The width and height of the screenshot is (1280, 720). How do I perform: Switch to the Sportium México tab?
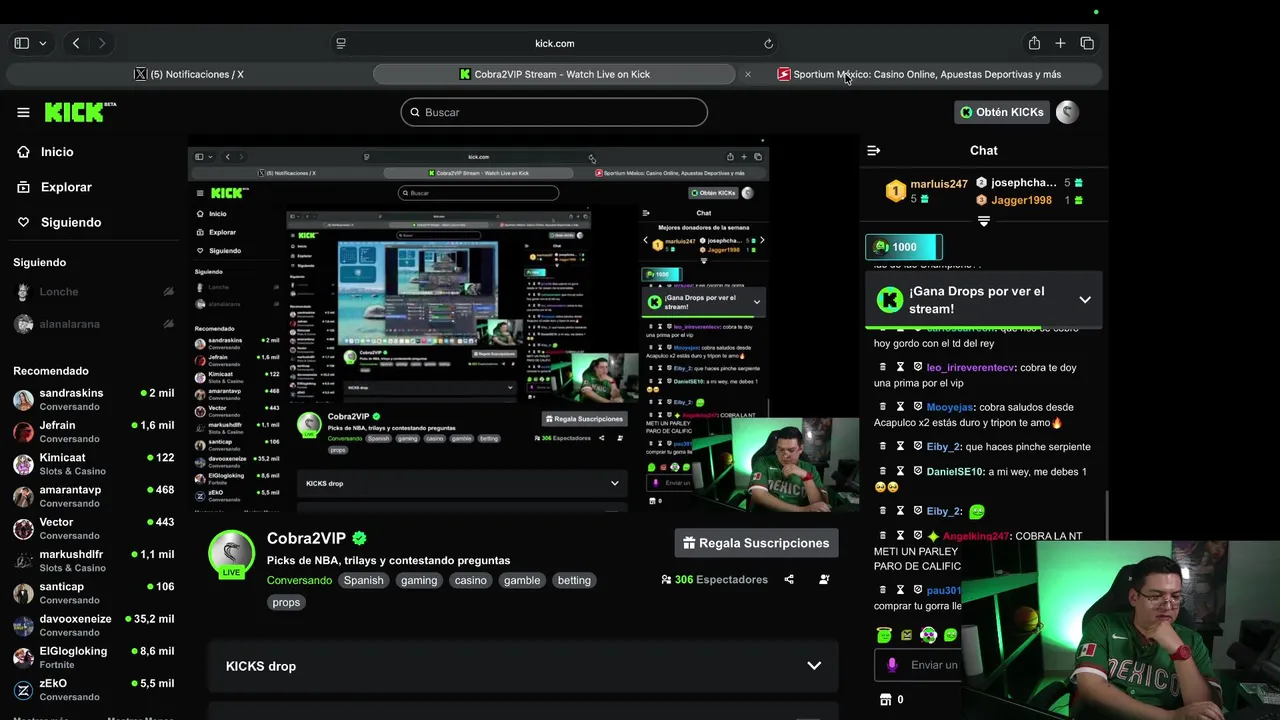tap(919, 74)
